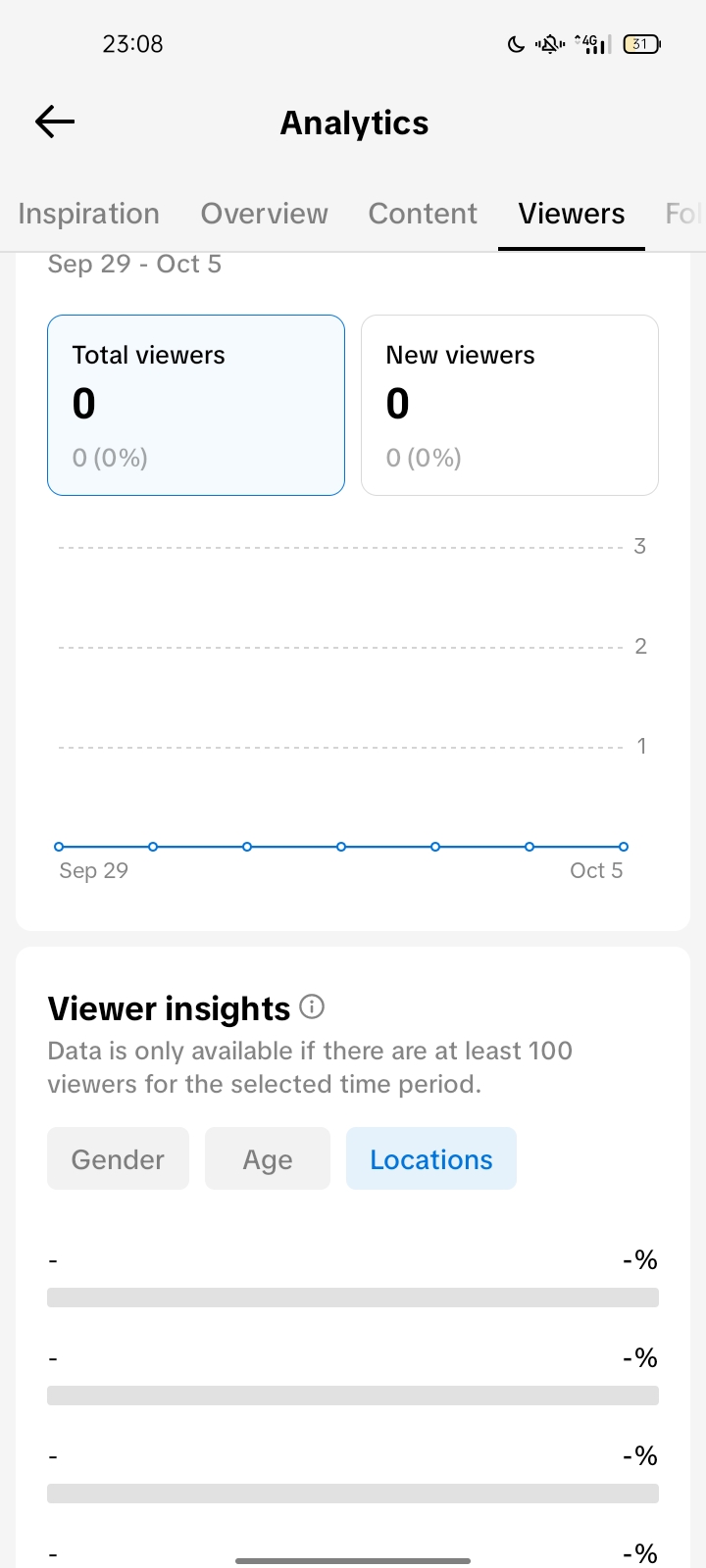Open the Overview tab
706x1568 pixels.
(264, 214)
